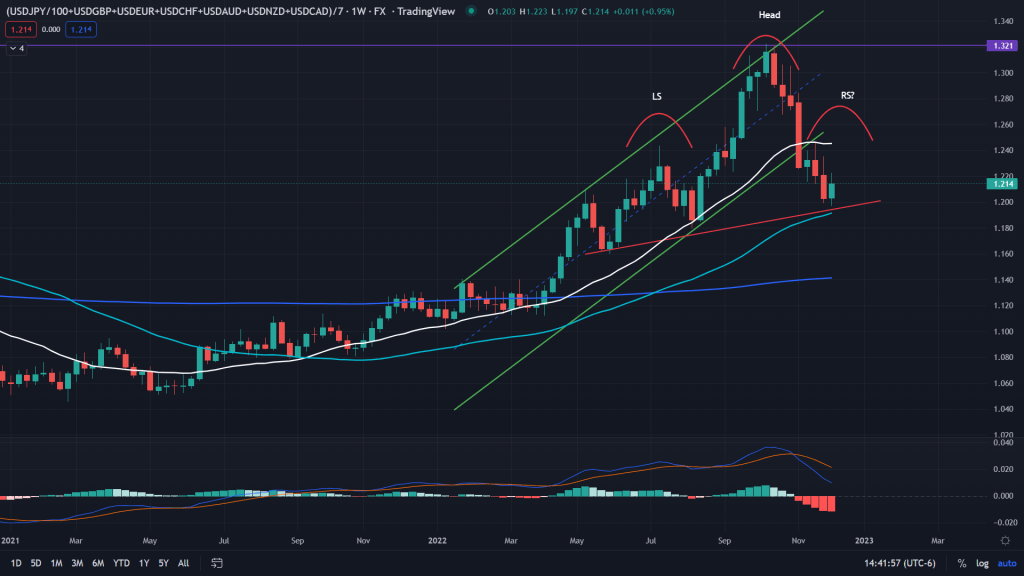Switch to the 5Y range
This screenshot has width=1024, height=576.
[163, 563]
